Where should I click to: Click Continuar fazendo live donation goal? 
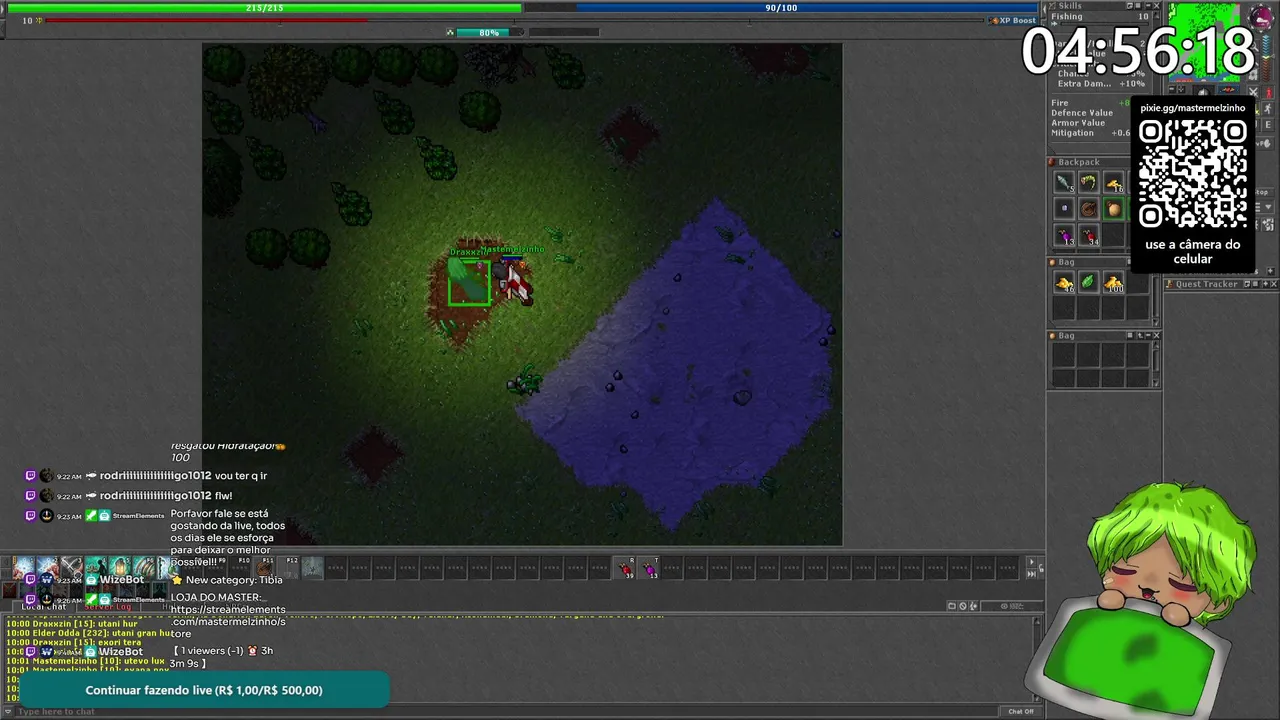pyautogui.click(x=204, y=690)
